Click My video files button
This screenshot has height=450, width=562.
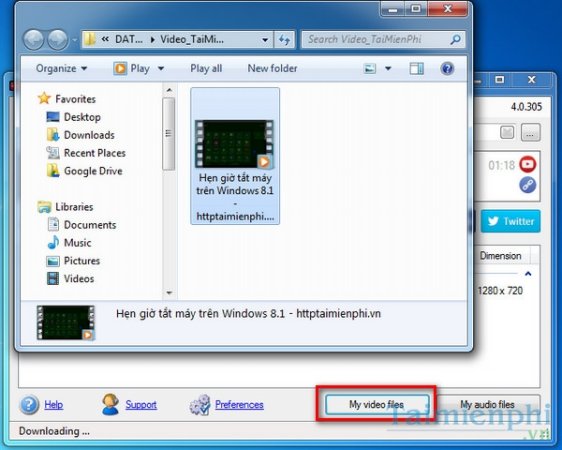tap(377, 405)
